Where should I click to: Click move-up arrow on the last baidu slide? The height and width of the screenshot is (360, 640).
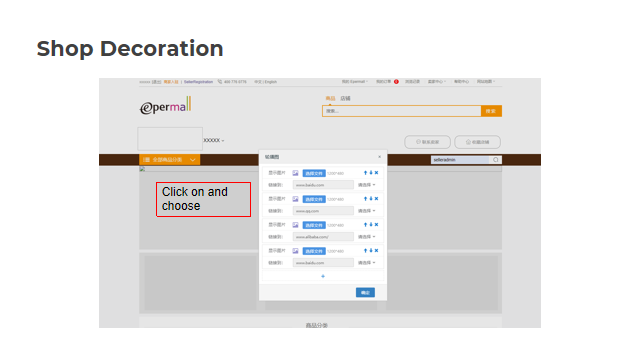(365, 251)
